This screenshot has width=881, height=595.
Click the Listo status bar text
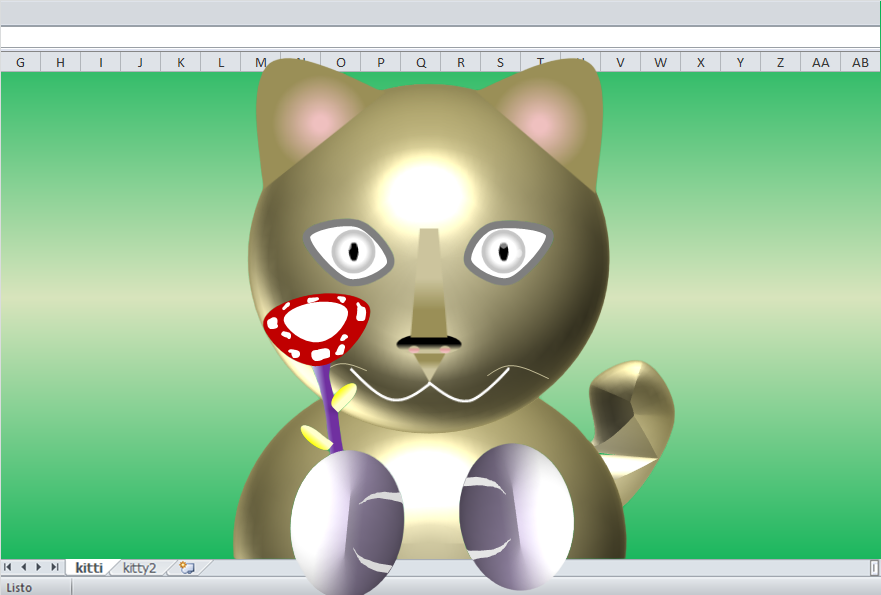pyautogui.click(x=19, y=588)
